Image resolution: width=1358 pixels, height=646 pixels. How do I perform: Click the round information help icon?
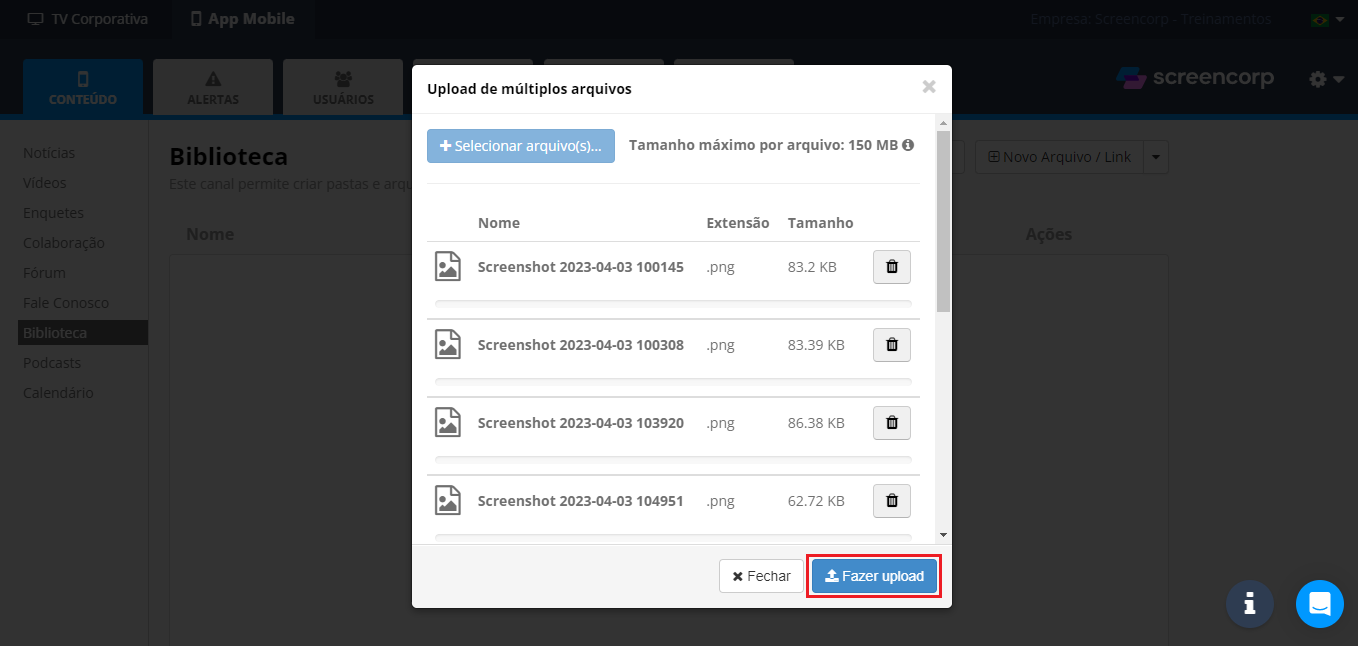pyautogui.click(x=1249, y=604)
